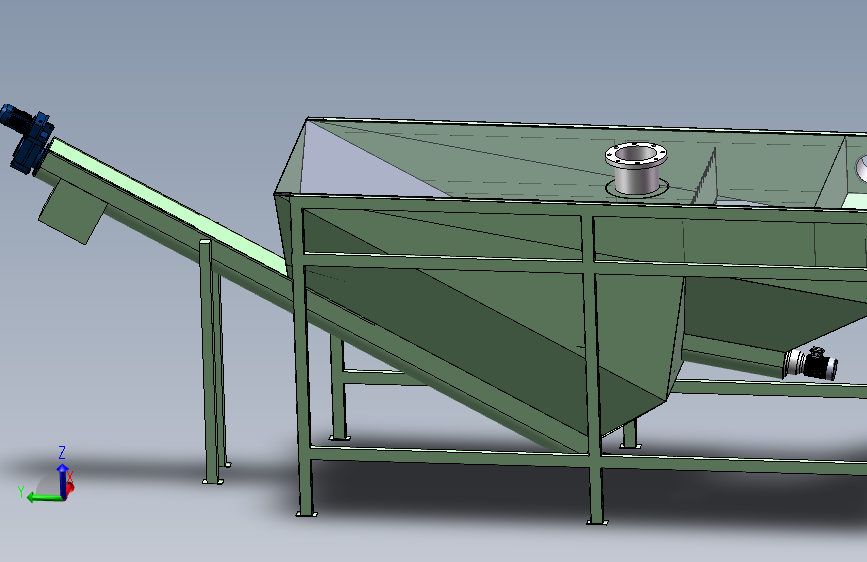867x562 pixels.
Task: Select the blue drive motor atop the conveyor
Action: tap(27, 136)
